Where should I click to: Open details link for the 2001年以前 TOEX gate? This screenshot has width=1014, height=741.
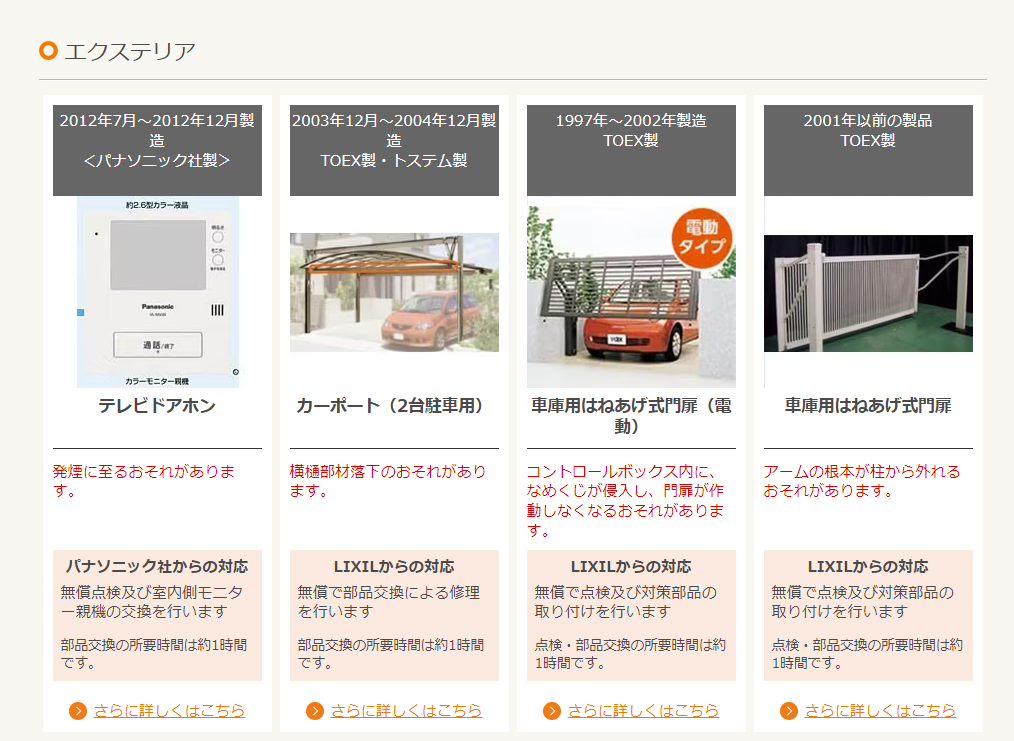pyautogui.click(x=880, y=711)
